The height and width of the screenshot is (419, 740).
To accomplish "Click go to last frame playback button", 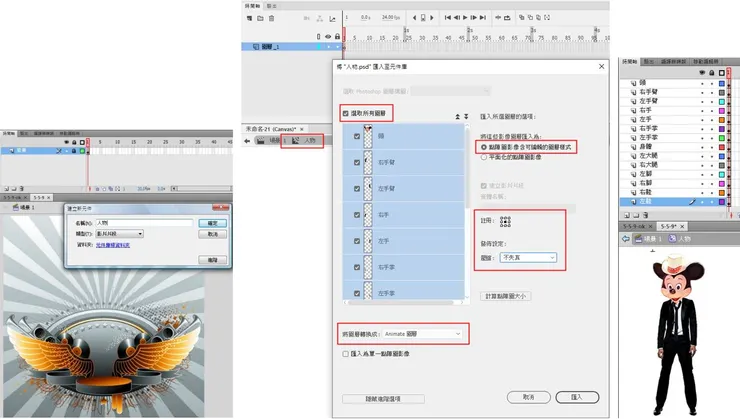I will point(482,17).
